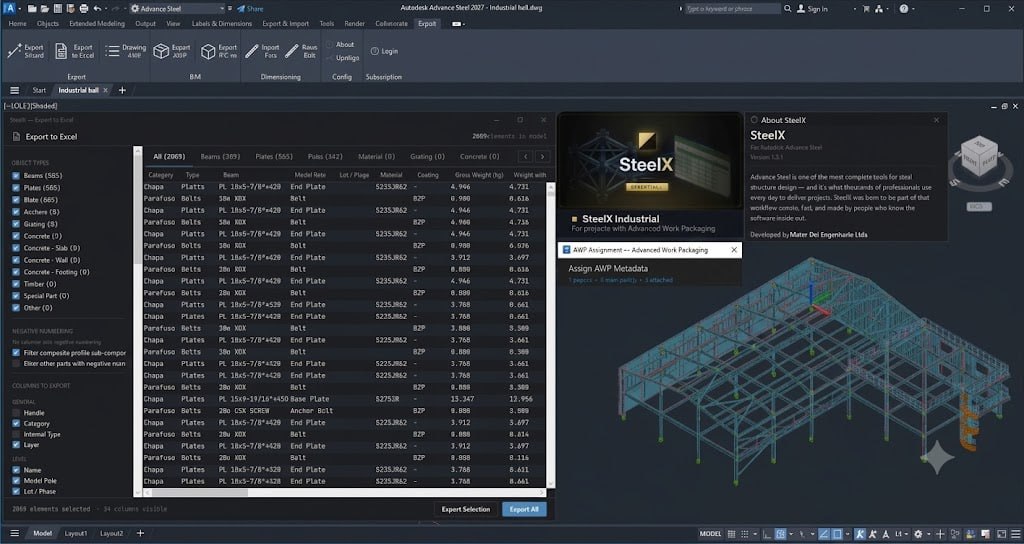
Task: Click the Undo arrow icon
Action: tap(97, 8)
